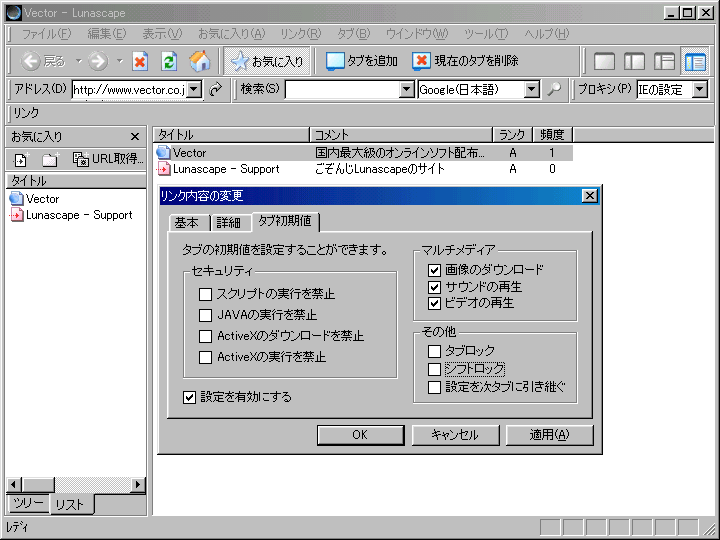Enable シフトロック checkbox
The image size is (720, 540).
(x=434, y=369)
